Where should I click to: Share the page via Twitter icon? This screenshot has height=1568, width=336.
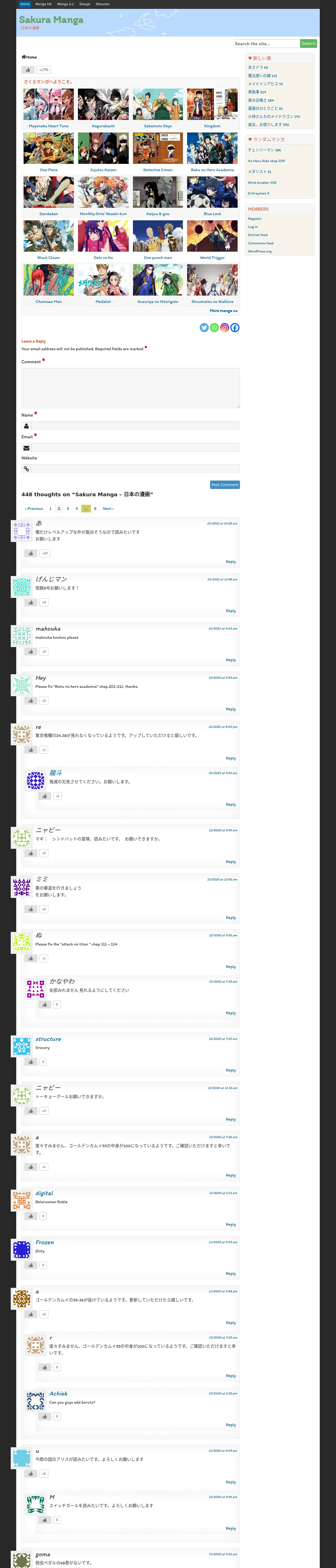click(x=204, y=327)
